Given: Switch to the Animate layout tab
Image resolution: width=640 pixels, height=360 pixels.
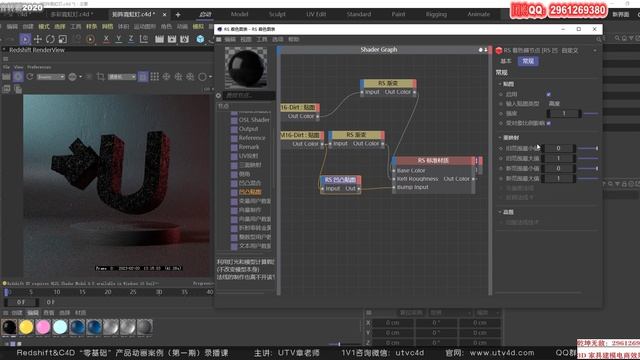Looking at the screenshot, I should tap(479, 14).
